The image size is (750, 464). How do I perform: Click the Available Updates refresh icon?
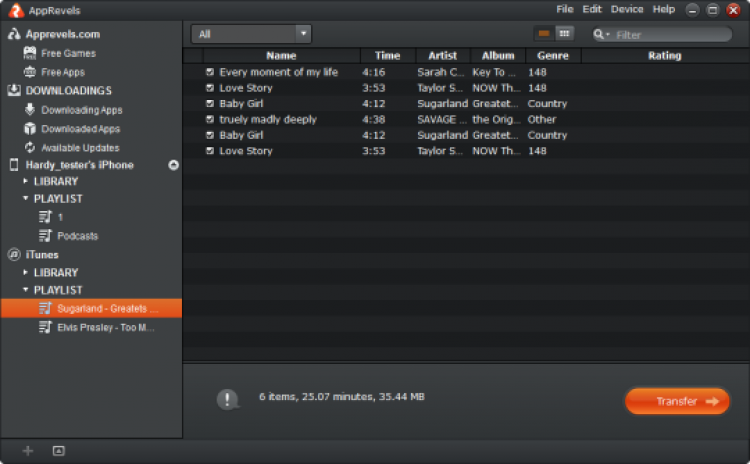[x=30, y=147]
